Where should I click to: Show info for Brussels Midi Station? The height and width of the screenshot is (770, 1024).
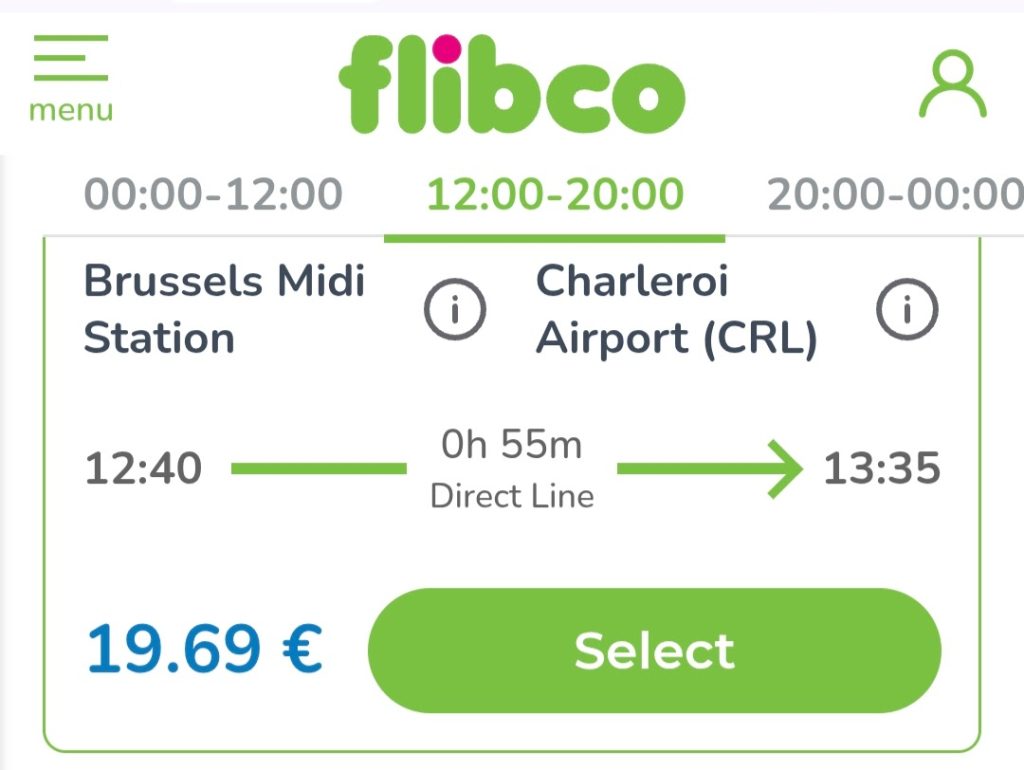pyautogui.click(x=455, y=311)
